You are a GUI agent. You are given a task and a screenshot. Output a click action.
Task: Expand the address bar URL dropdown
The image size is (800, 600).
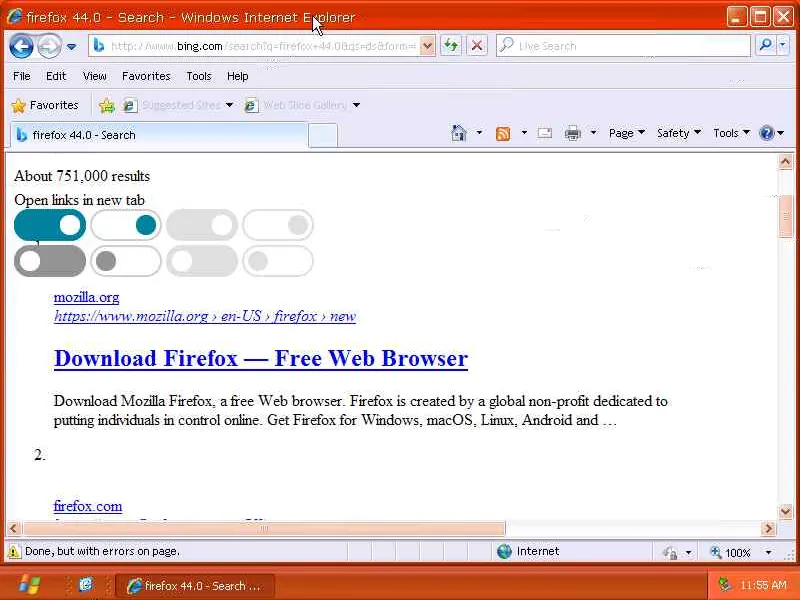(428, 46)
